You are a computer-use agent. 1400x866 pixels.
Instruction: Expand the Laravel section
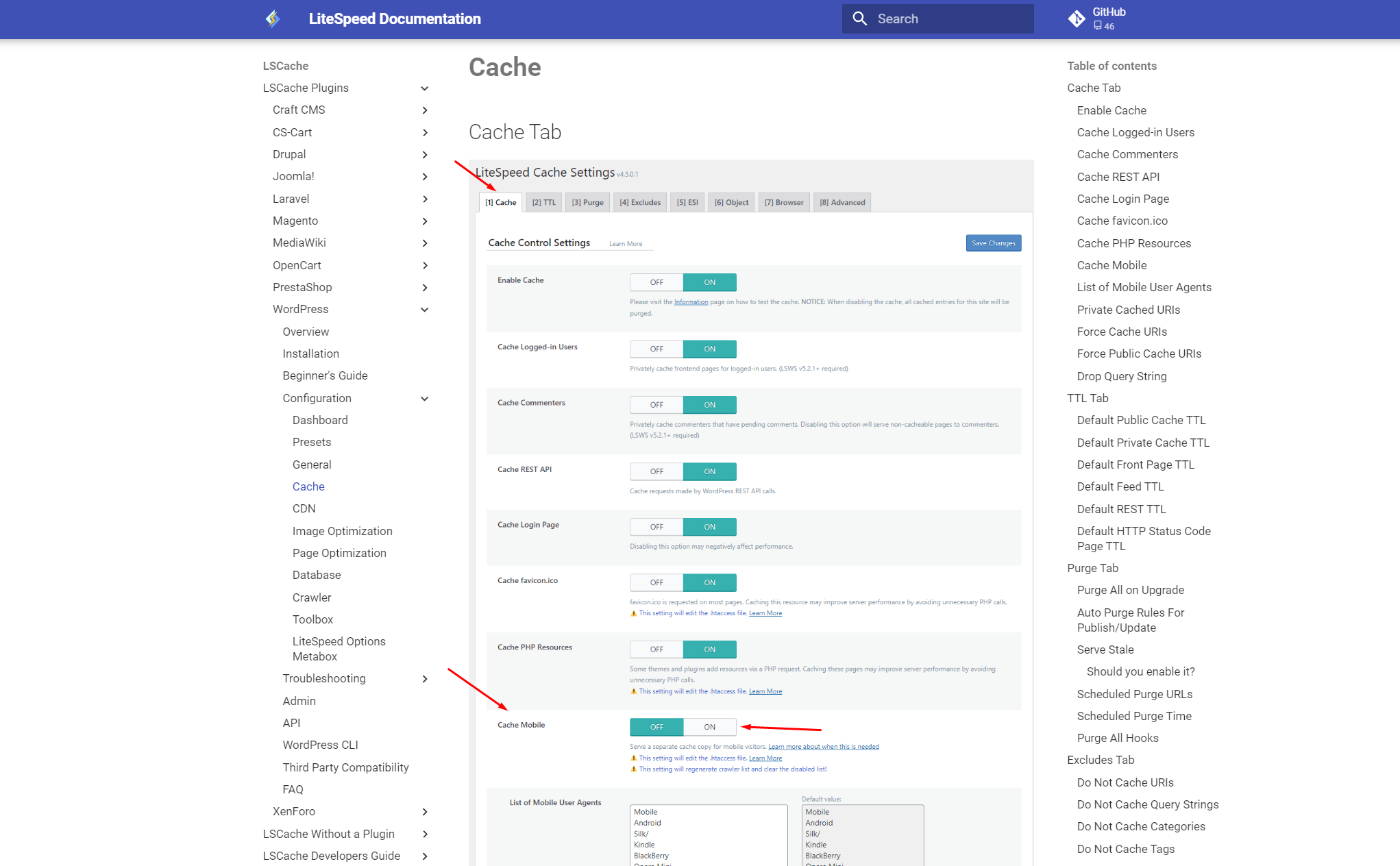[x=425, y=199]
